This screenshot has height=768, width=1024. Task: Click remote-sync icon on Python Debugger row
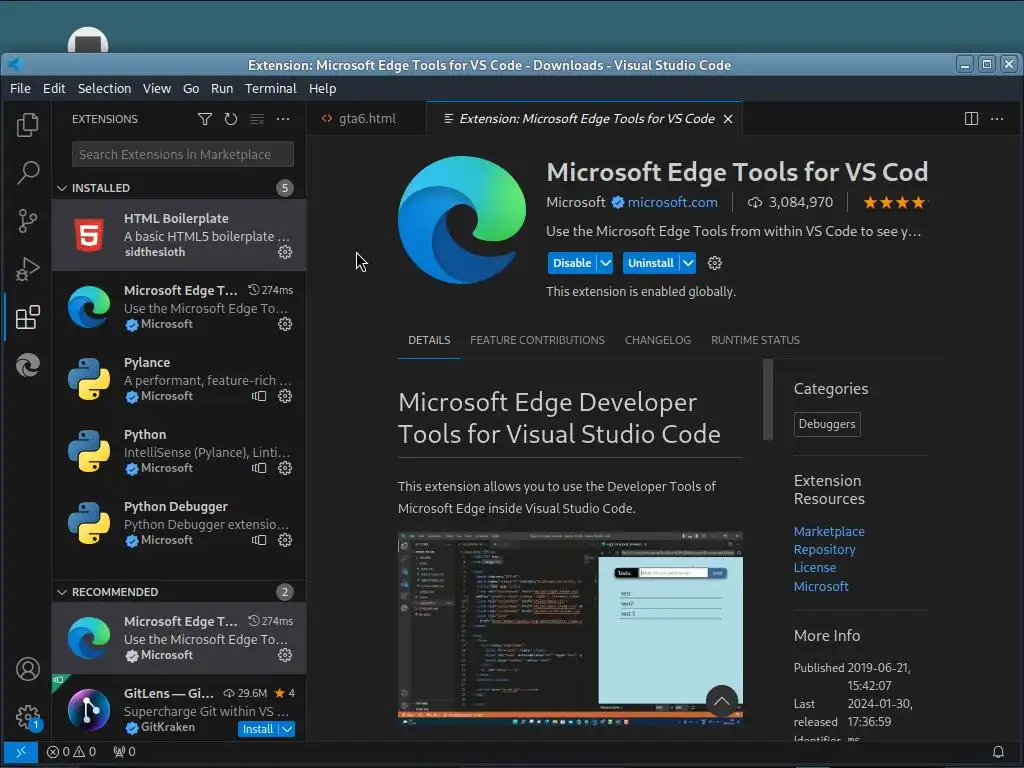pos(259,540)
